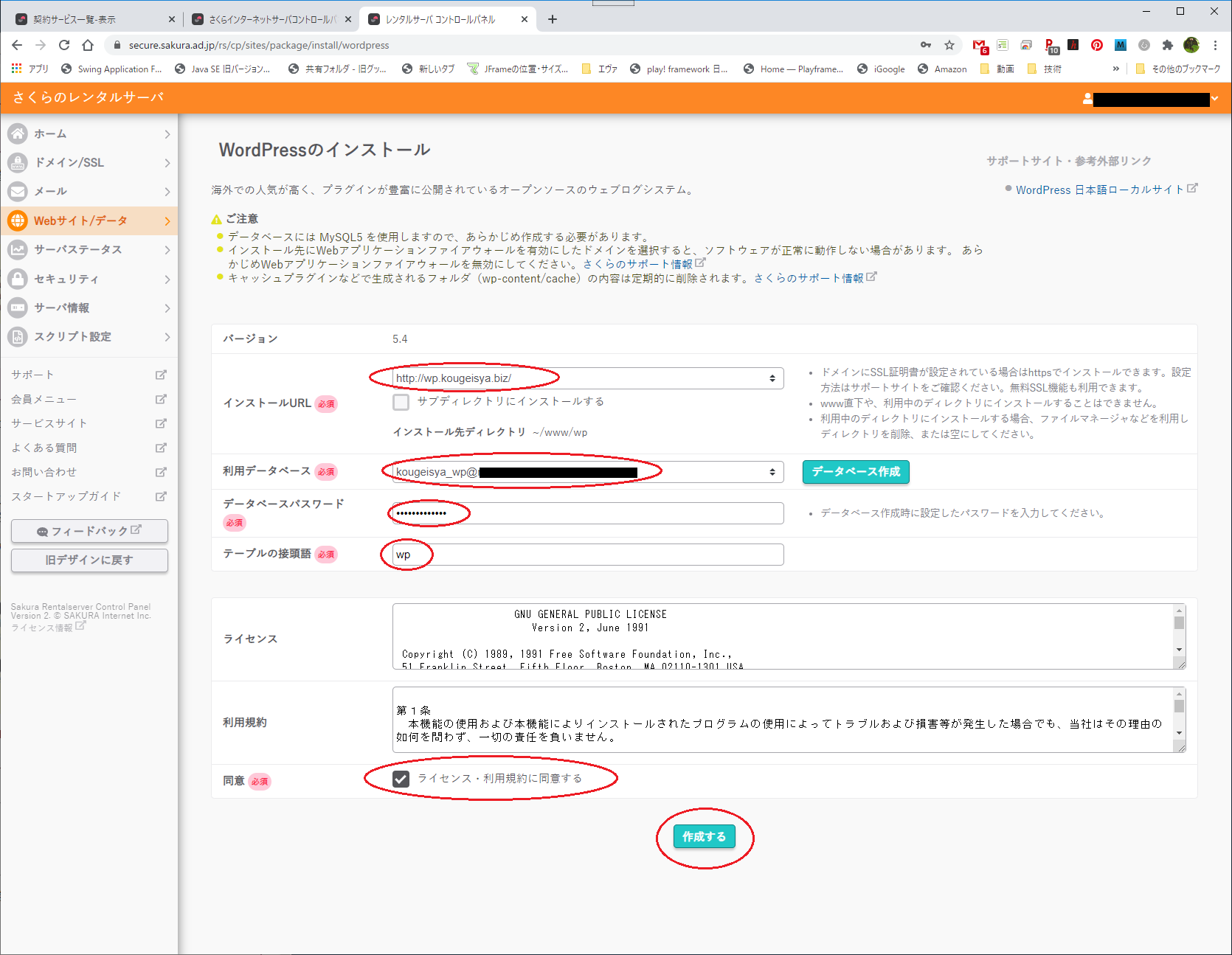Open the ライセンス情報 footer link
This screenshot has height=955, width=1232.
pyautogui.click(x=42, y=628)
